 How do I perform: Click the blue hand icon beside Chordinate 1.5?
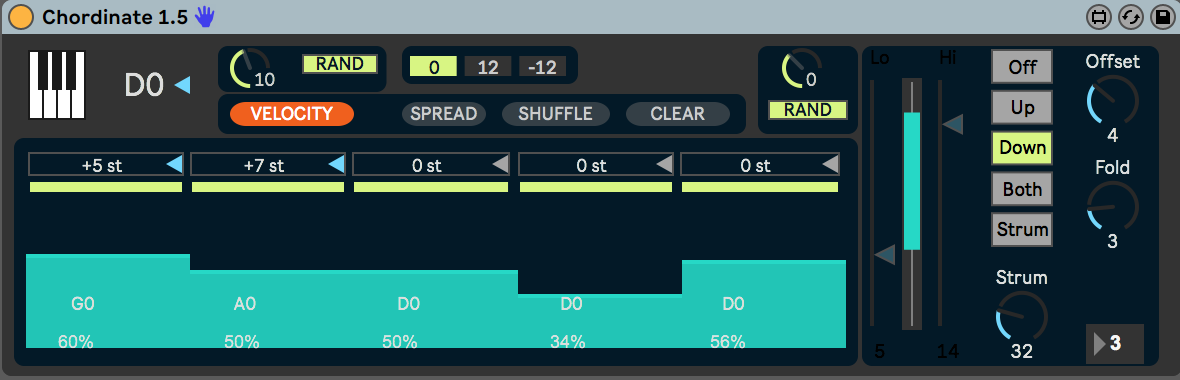(x=205, y=17)
